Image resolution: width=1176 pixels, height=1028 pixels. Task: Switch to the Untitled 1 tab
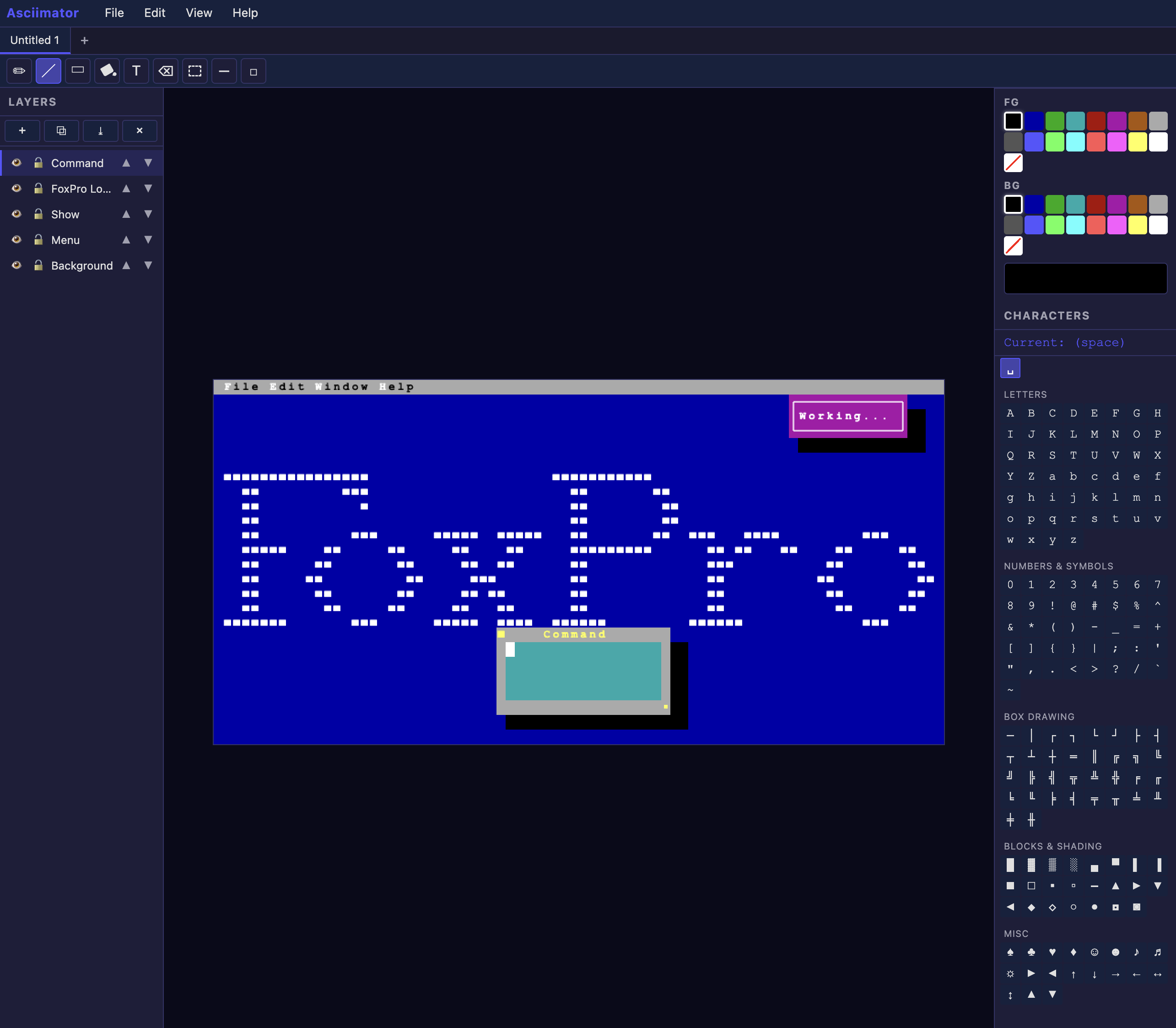pos(35,40)
